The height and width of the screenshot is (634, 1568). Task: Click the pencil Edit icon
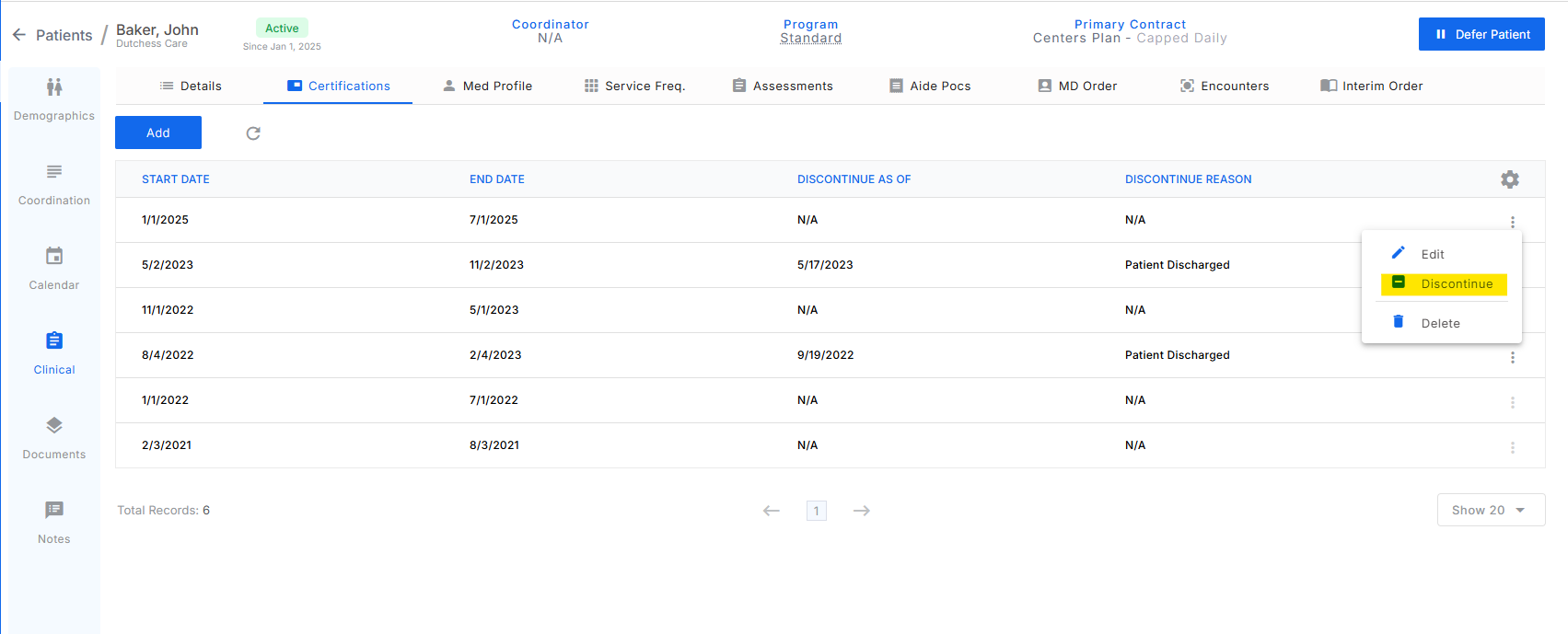[1398, 253]
